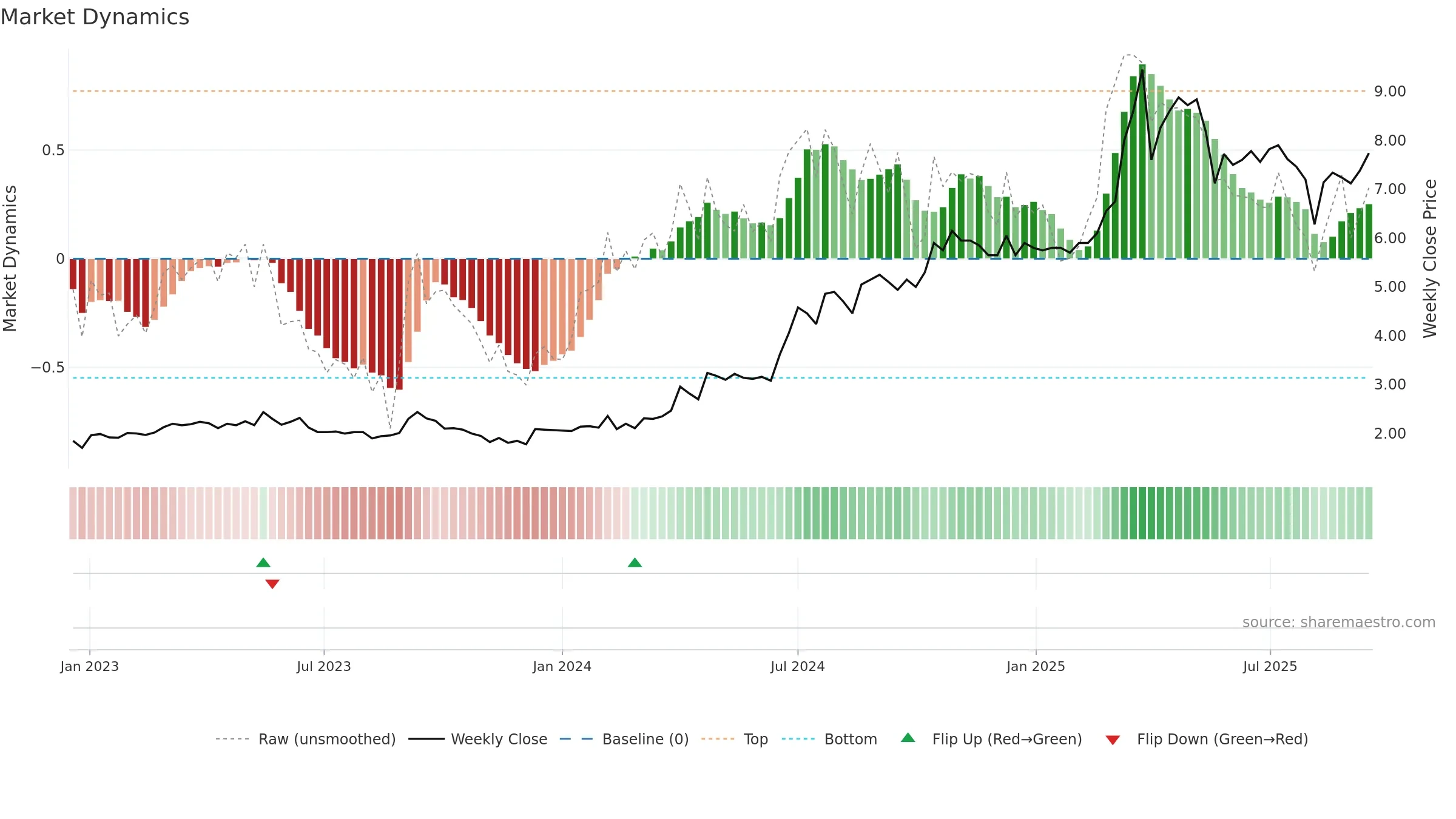This screenshot has height=819, width=1456.
Task: Click the sharemaestro.com source text
Action: (1339, 622)
